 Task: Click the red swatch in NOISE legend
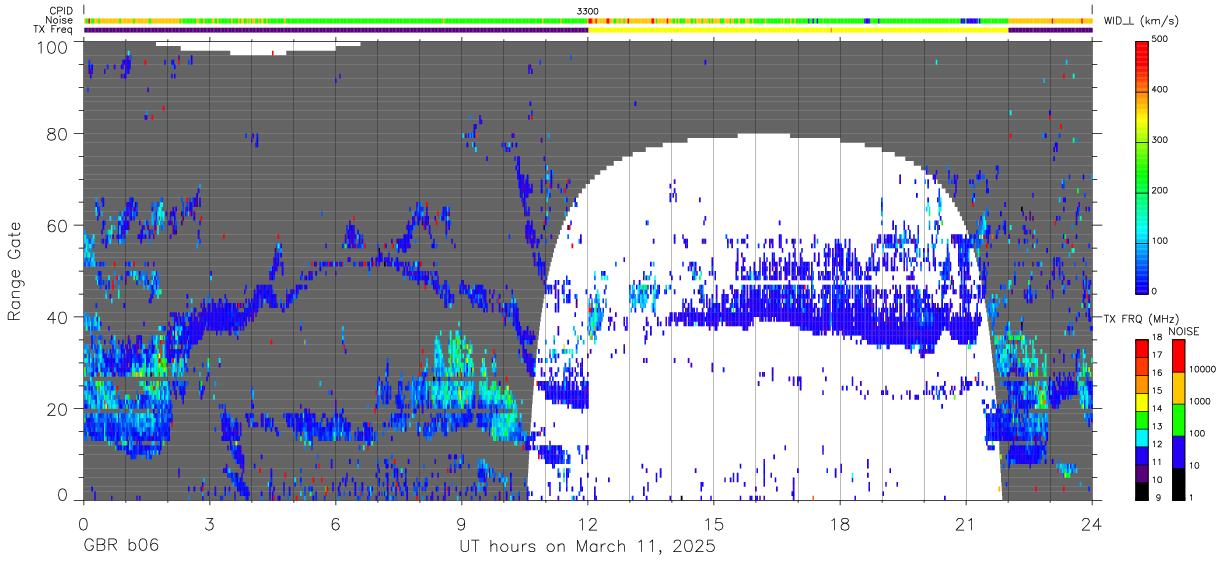click(1179, 355)
